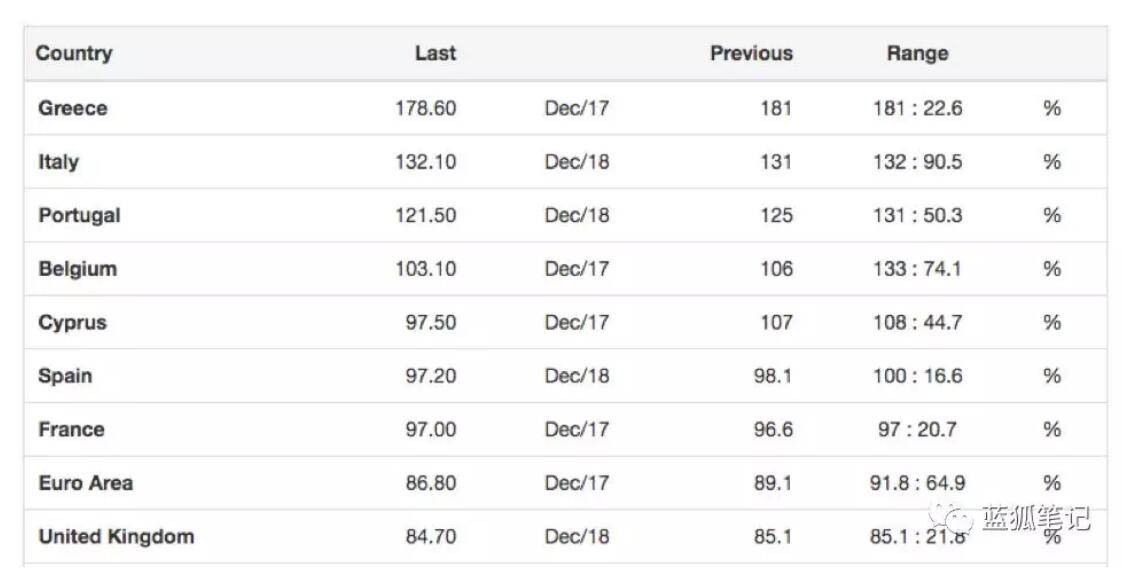Image resolution: width=1122 pixels, height=575 pixels.
Task: Open the Belgium country link
Action: point(78,269)
